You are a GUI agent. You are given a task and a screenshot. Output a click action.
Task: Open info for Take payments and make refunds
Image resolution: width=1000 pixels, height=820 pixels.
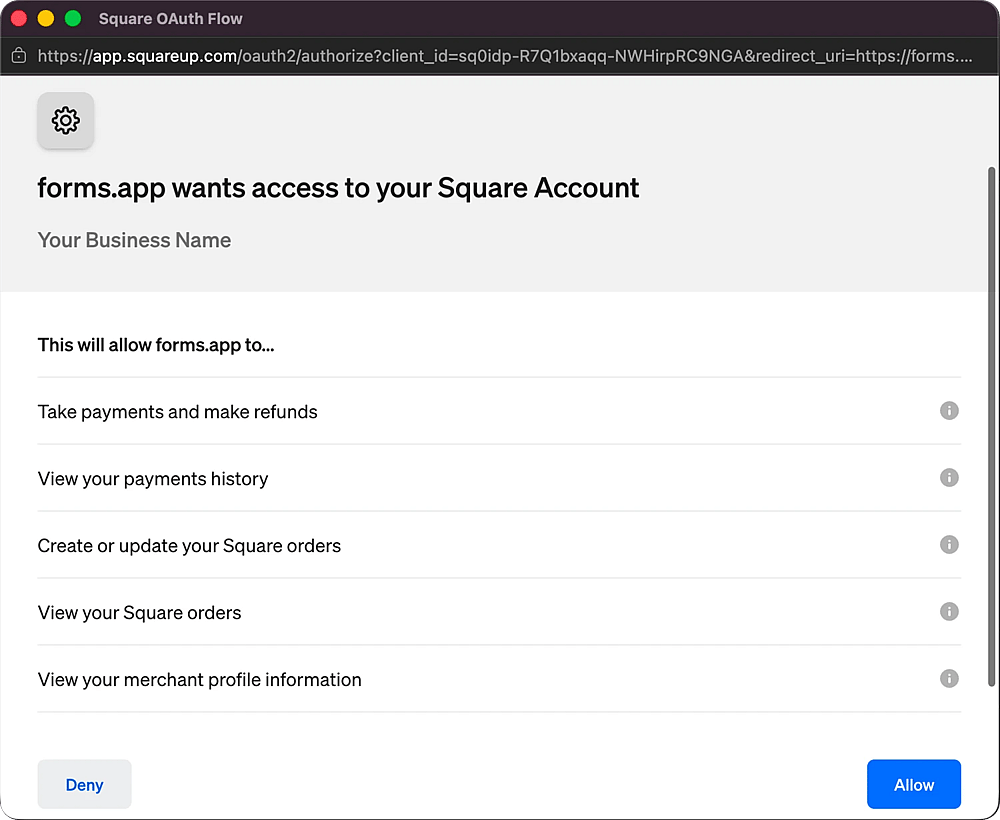(949, 411)
